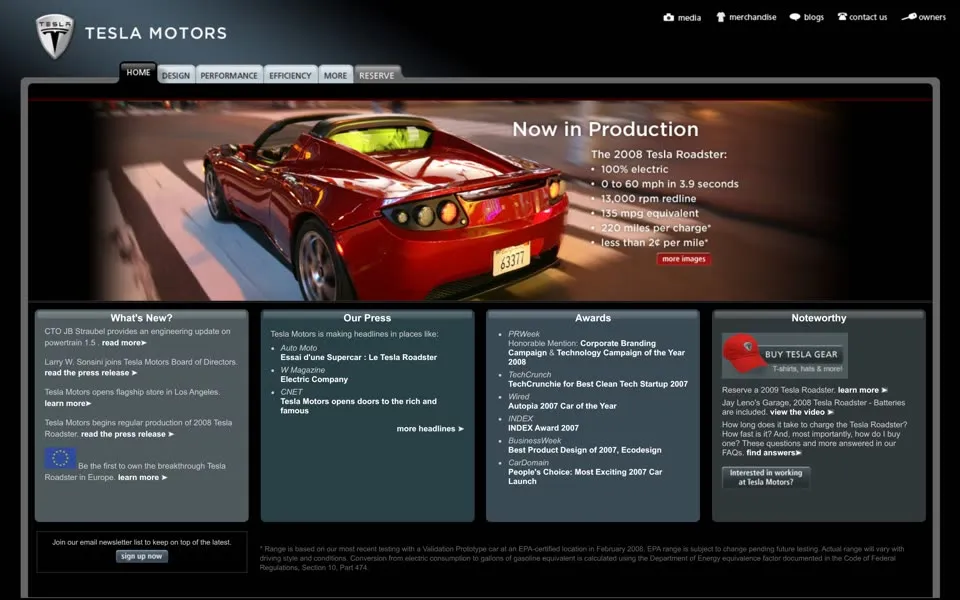Image resolution: width=960 pixels, height=600 pixels.
Task: Click the BUY TESLA GEAR banner
Action: 785,356
